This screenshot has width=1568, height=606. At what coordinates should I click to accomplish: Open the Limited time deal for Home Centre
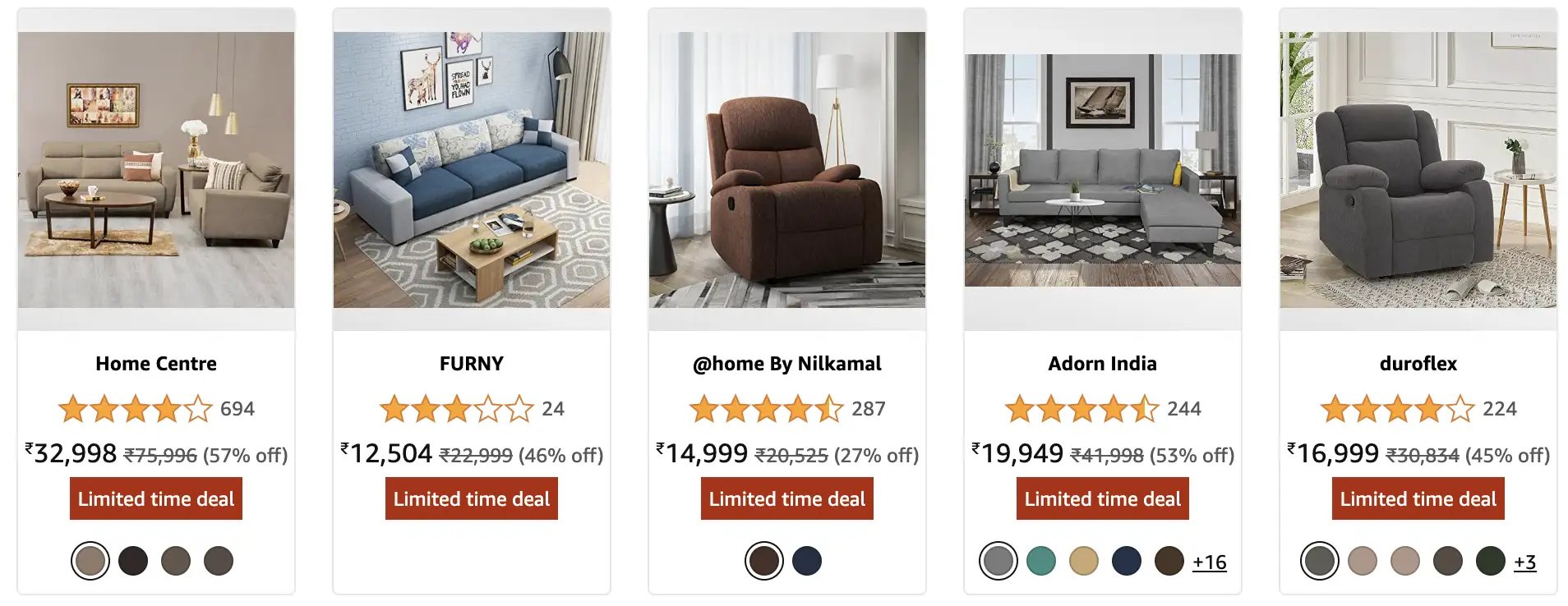point(155,498)
